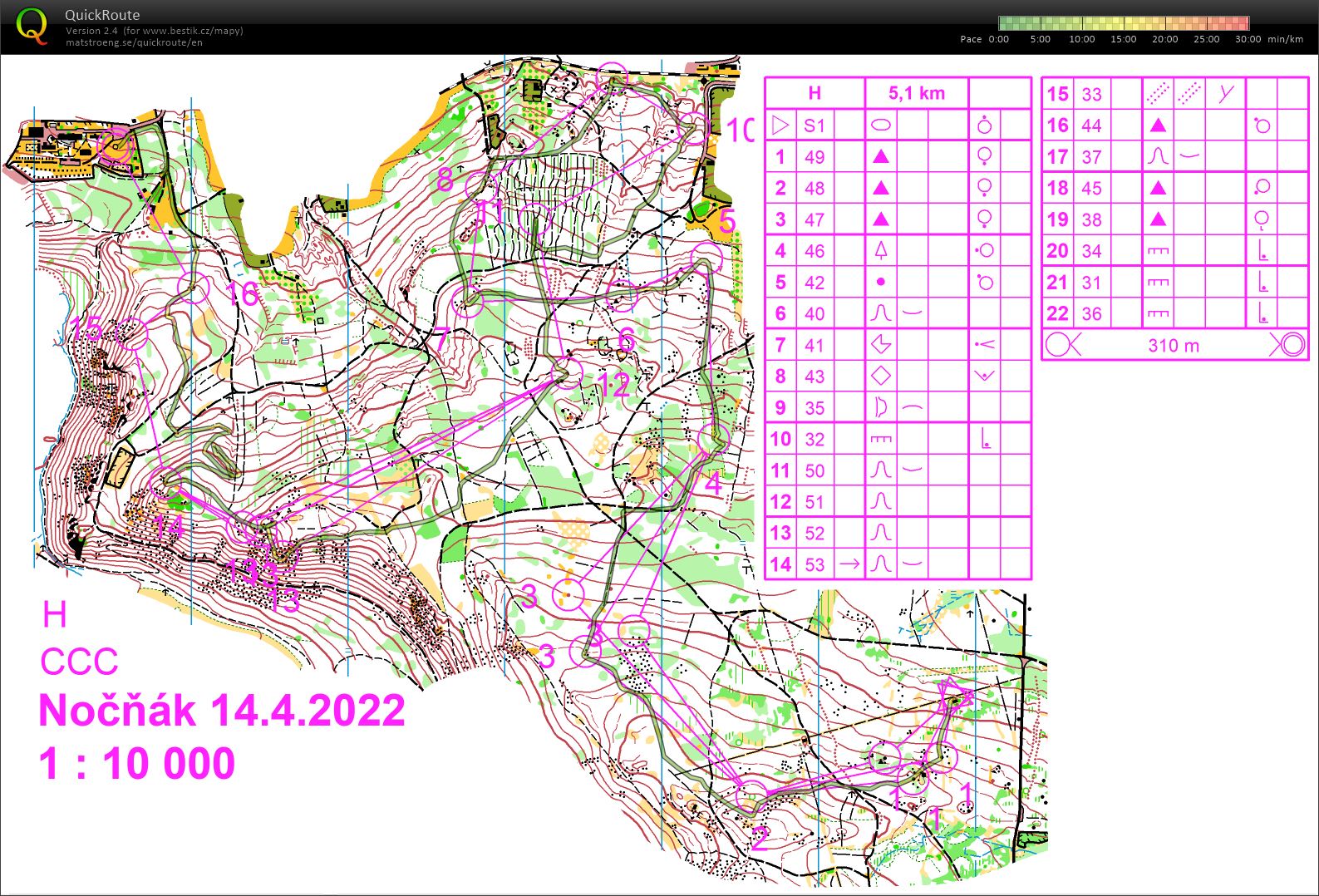Click the control 4 circle on the map
The height and width of the screenshot is (896, 1319).
[x=713, y=438]
